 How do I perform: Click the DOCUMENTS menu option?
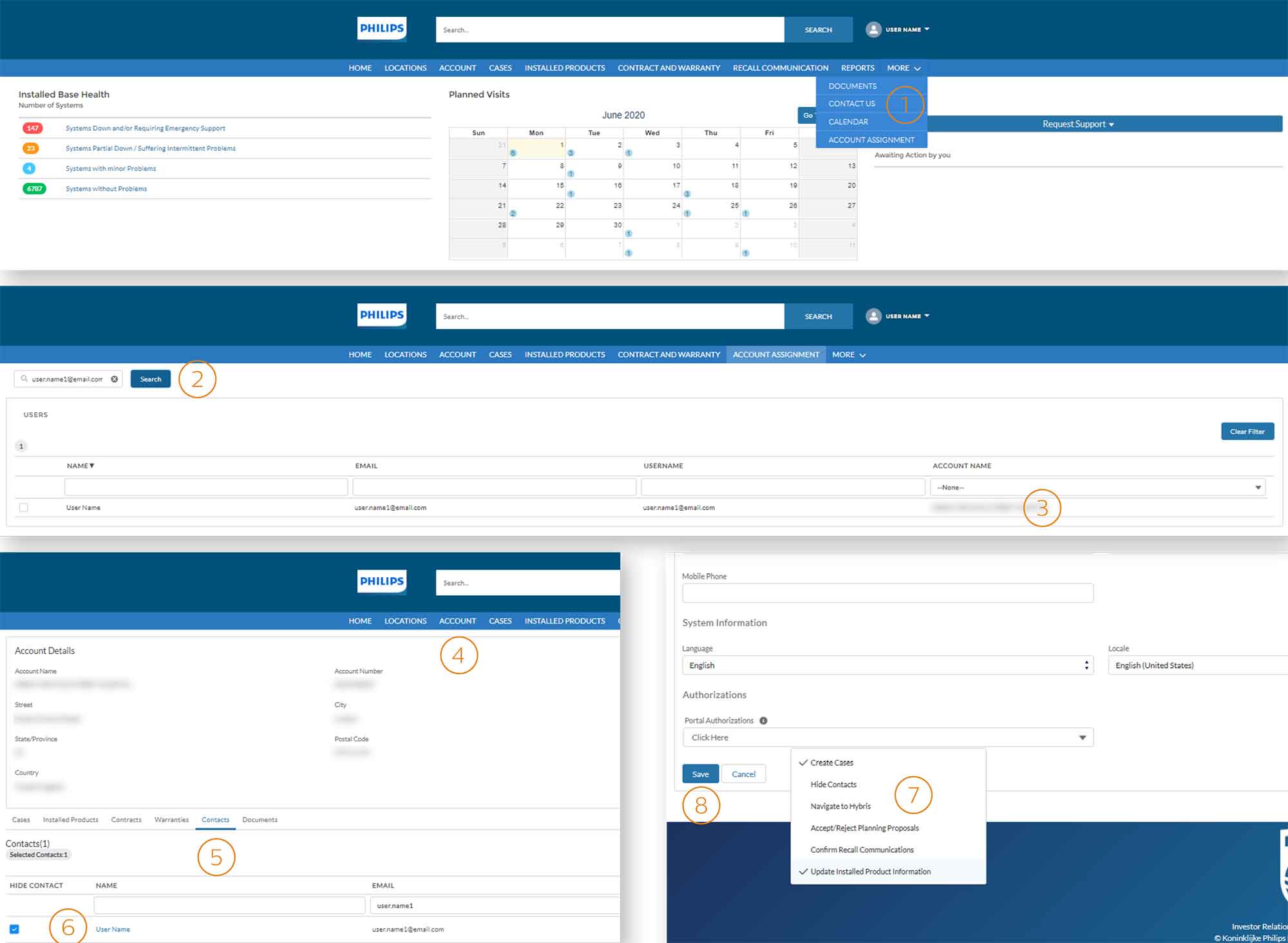[x=852, y=85]
